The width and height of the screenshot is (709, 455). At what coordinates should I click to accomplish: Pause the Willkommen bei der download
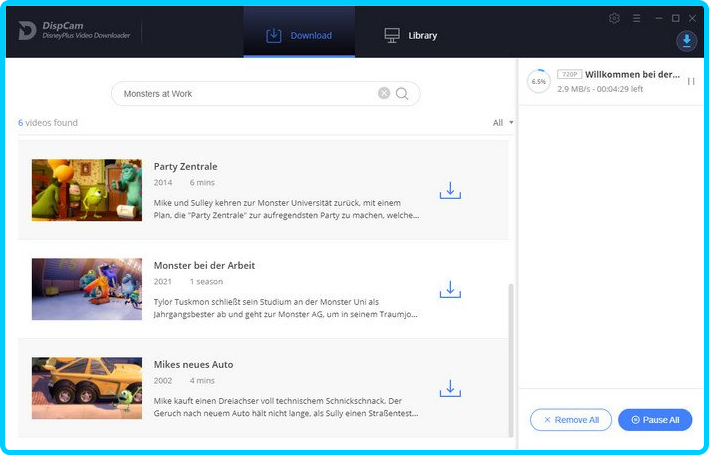pyautogui.click(x=691, y=81)
